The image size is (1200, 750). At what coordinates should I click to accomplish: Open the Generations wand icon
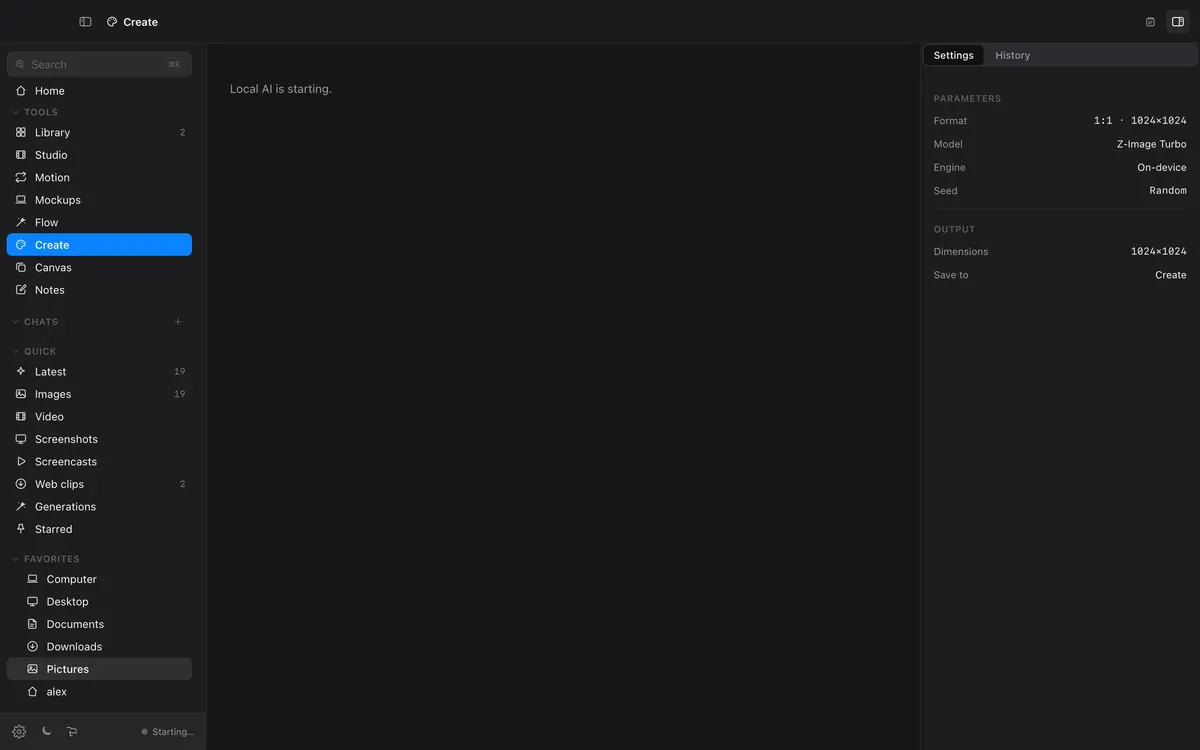[x=21, y=506]
